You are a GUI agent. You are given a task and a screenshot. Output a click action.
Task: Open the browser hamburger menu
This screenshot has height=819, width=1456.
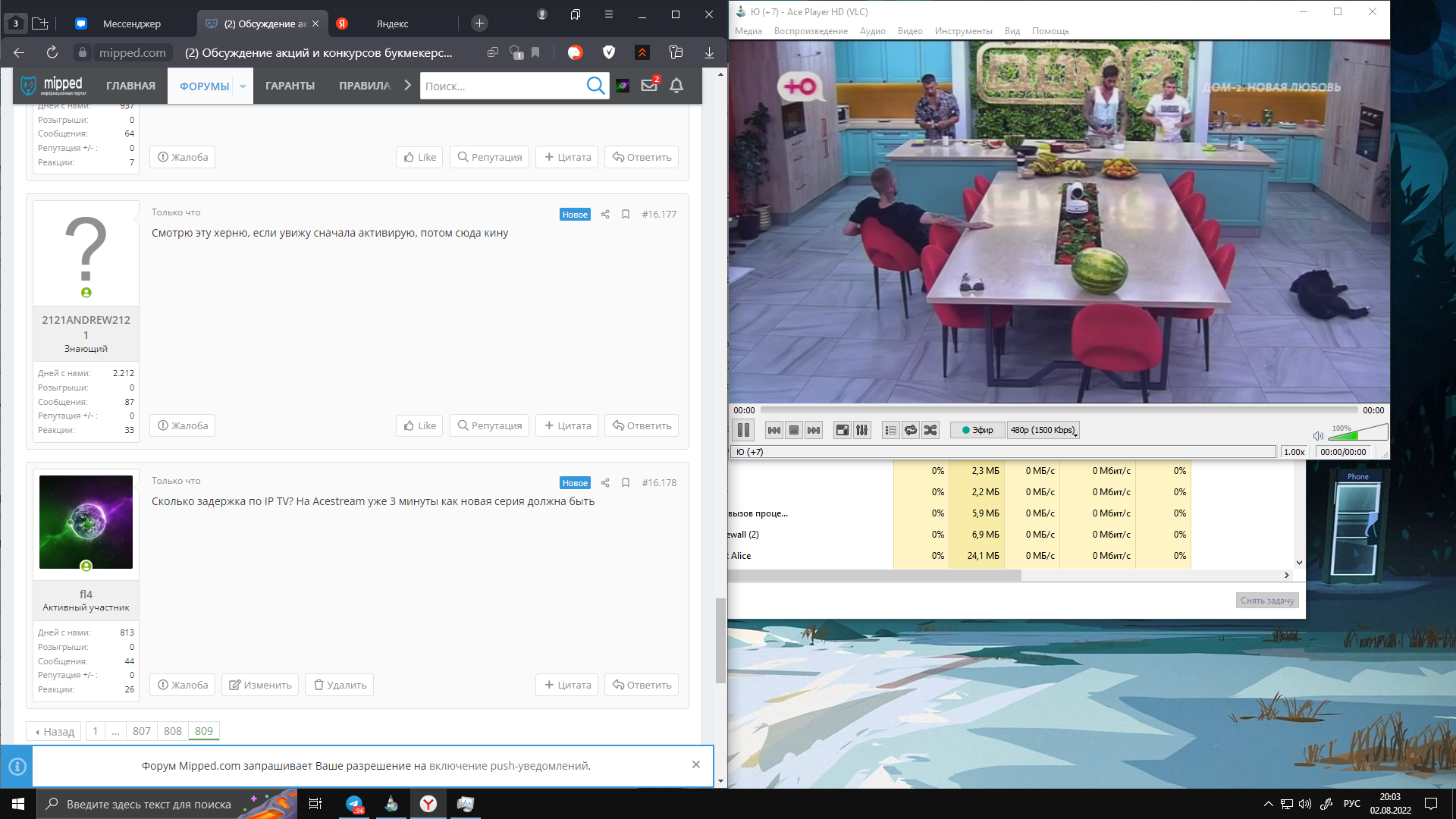tap(608, 14)
